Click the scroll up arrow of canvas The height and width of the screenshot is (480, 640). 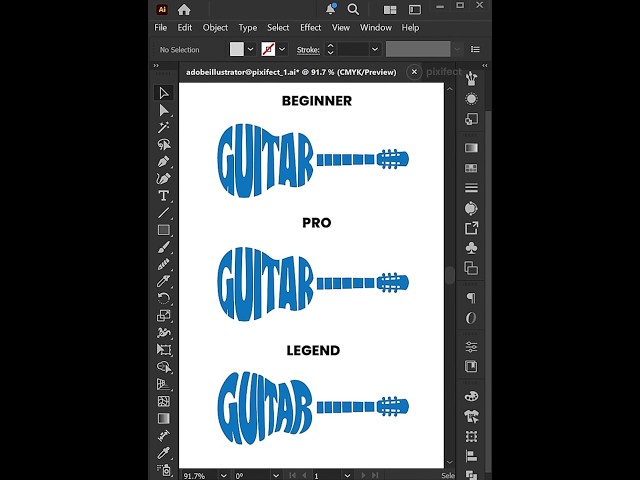click(450, 89)
